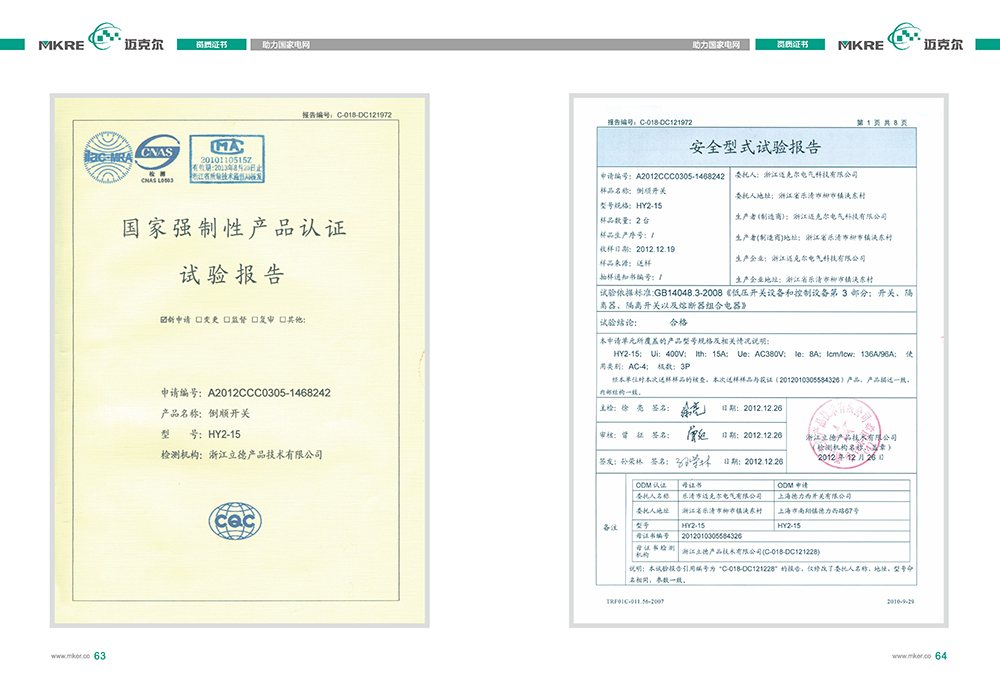
Task: Click the red round testing agency seal
Action: tap(844, 434)
